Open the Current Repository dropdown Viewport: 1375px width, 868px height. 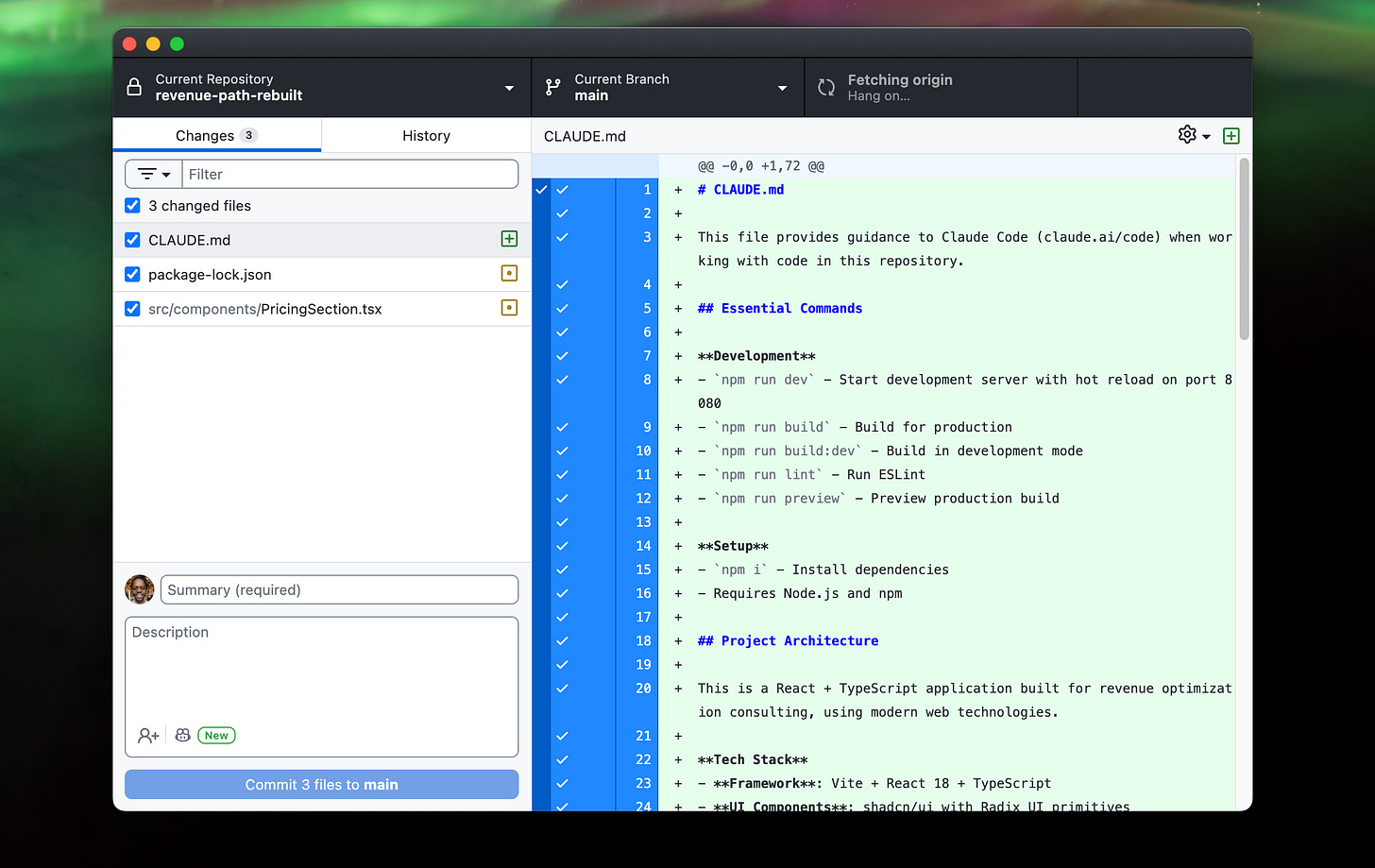508,87
